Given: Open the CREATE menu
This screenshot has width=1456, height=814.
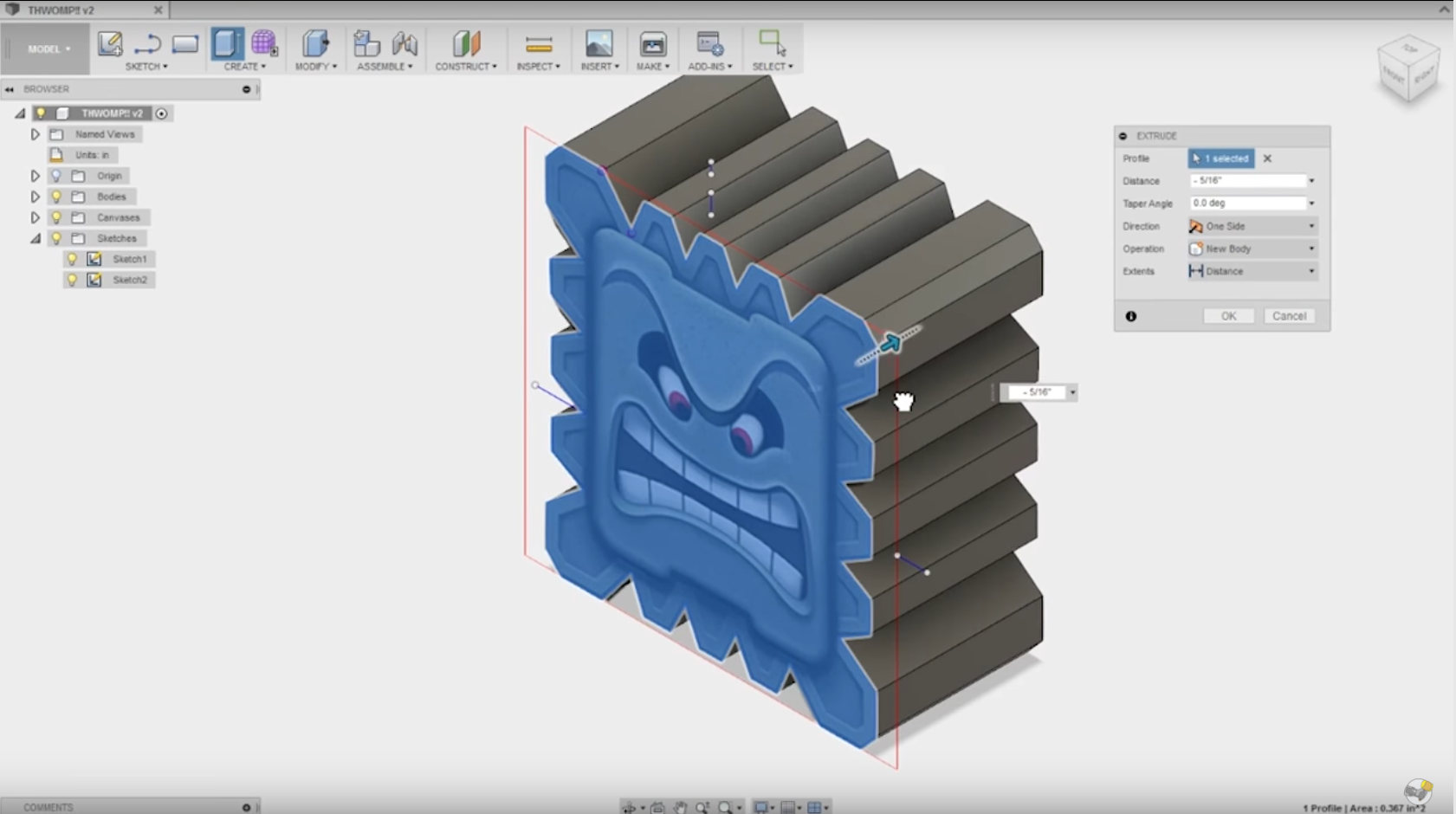Looking at the screenshot, I should 245,67.
